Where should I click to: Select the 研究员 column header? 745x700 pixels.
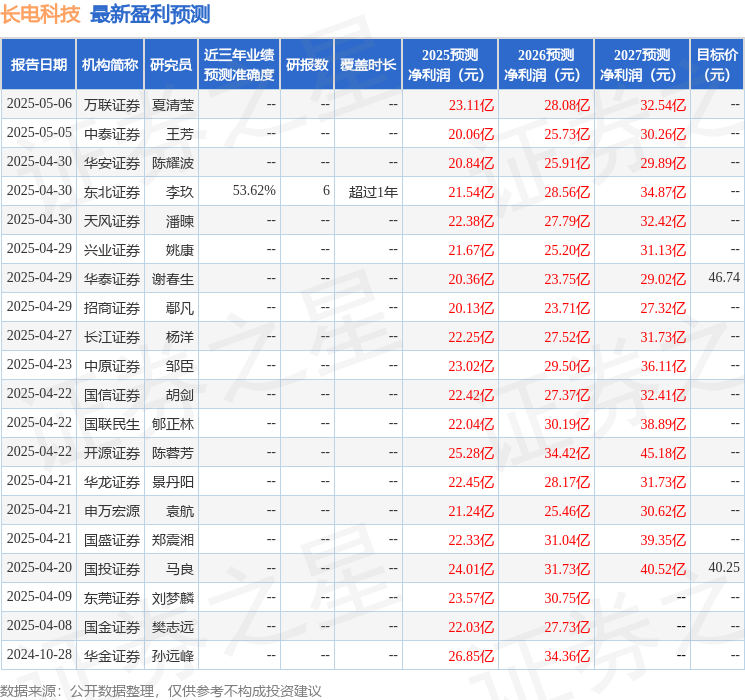click(171, 65)
